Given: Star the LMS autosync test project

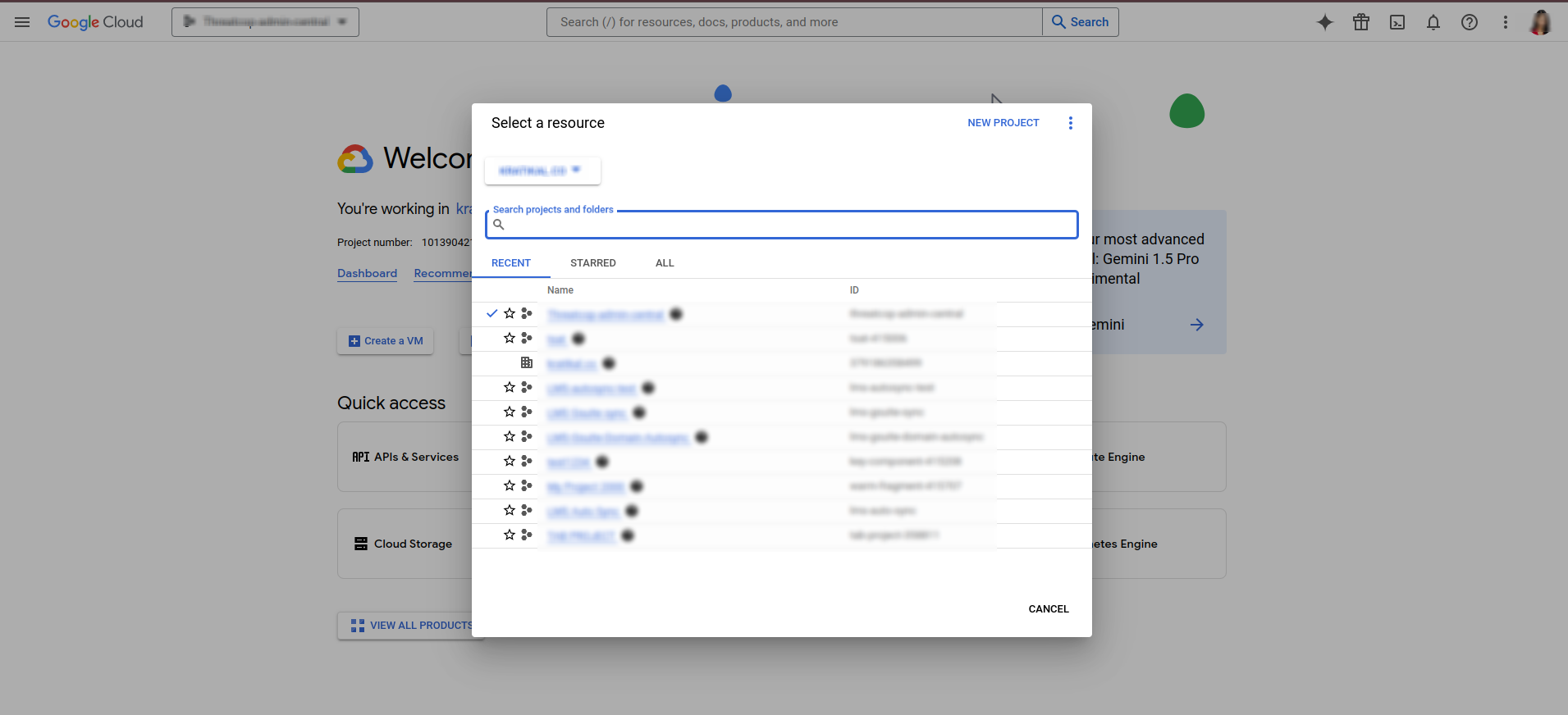Looking at the screenshot, I should tap(510, 387).
